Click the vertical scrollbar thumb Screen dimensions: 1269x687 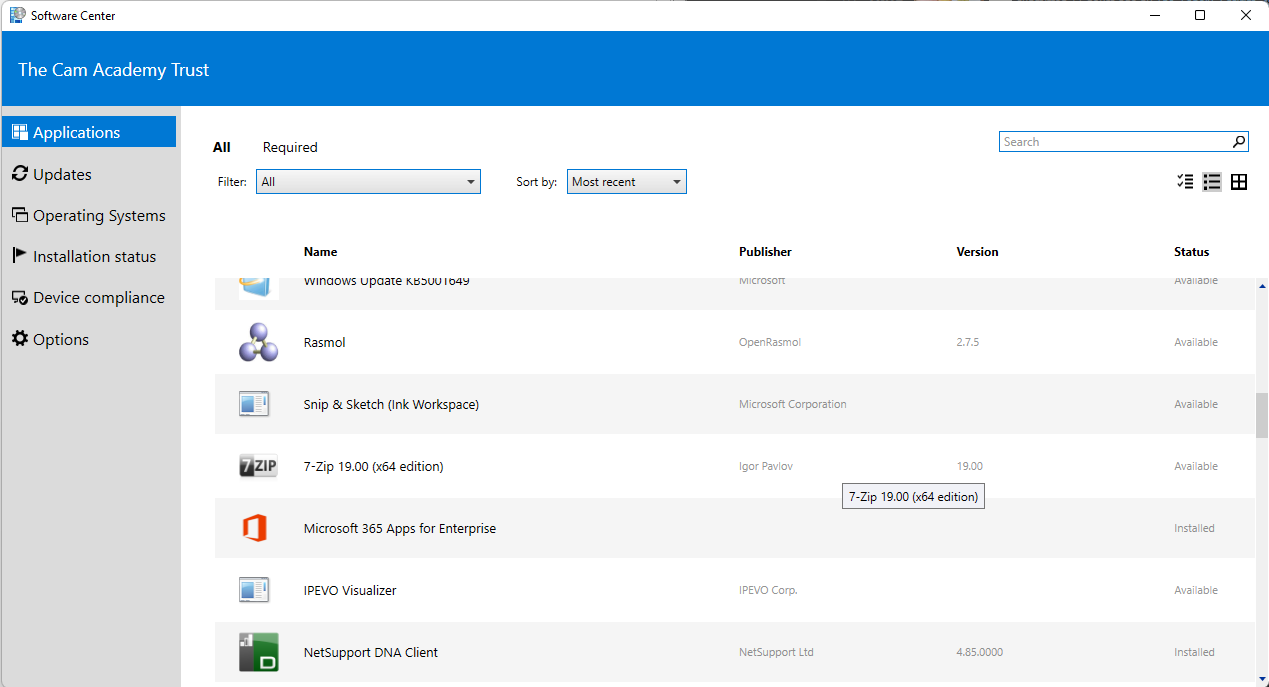pos(1261,415)
